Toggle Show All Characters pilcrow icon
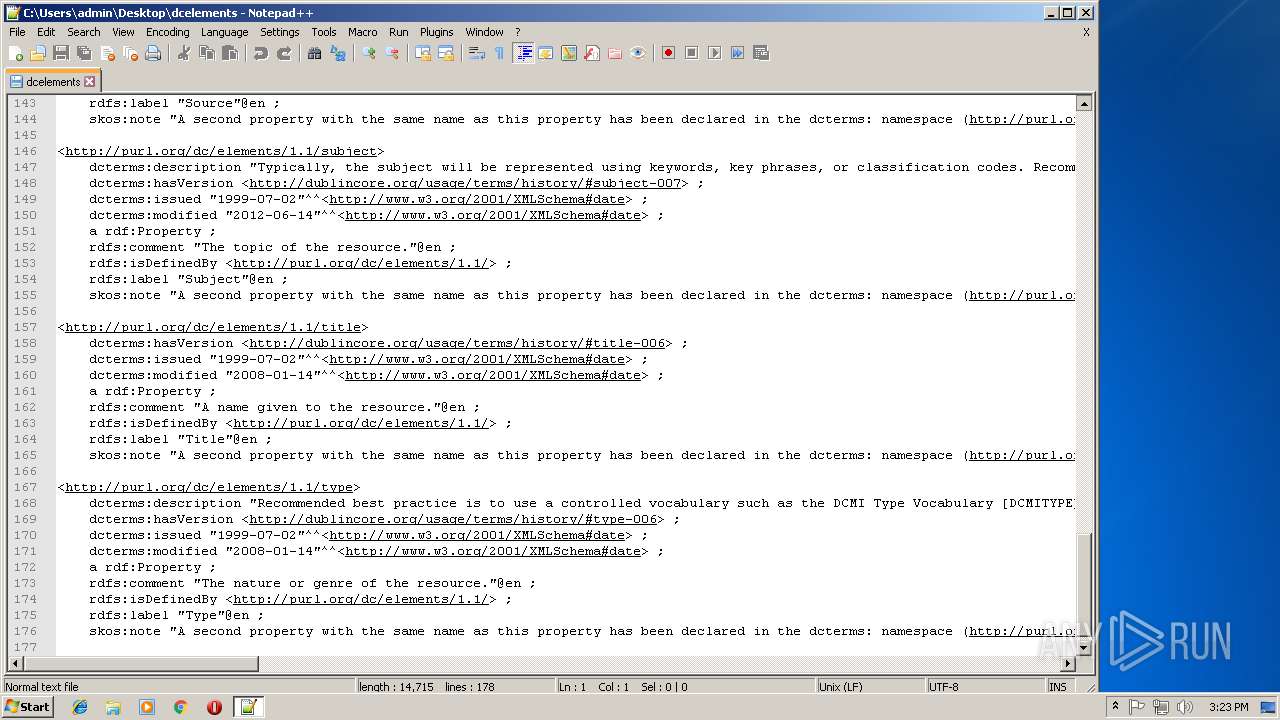Screen dimensions: 1280x720 point(499,53)
